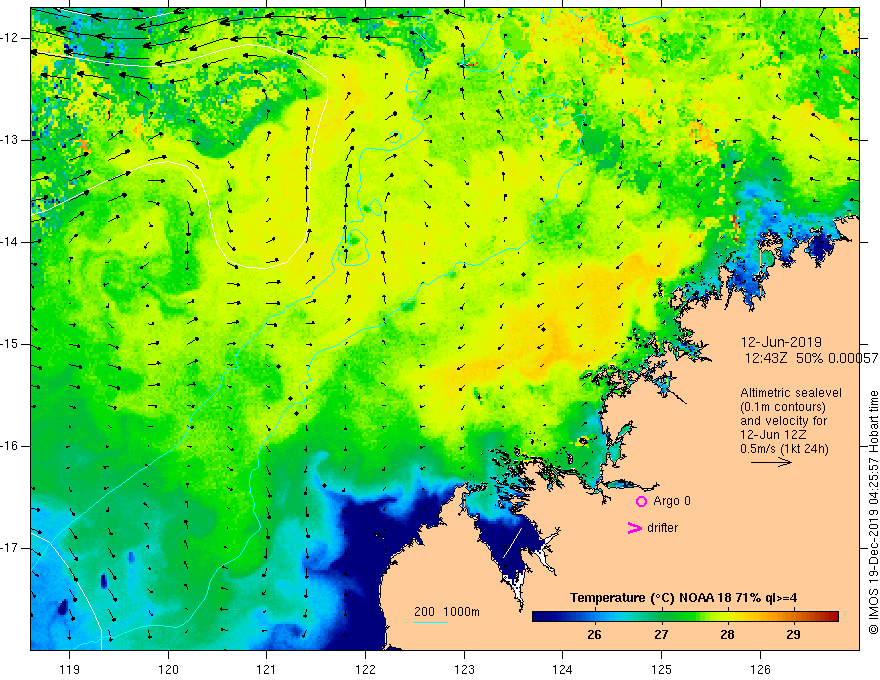Image resolution: width=880 pixels, height=680 pixels.
Task: Click longitude label 124 on bottom axis
Action: click(x=562, y=669)
